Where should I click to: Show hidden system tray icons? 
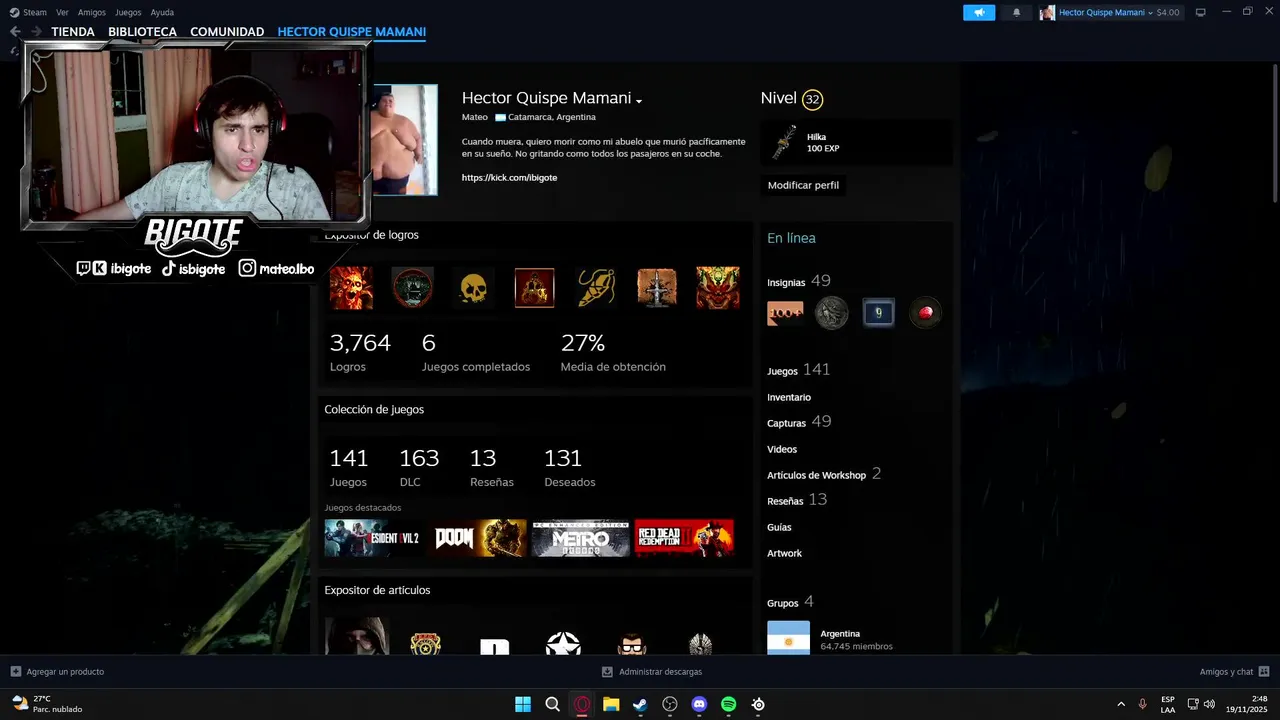1120,704
